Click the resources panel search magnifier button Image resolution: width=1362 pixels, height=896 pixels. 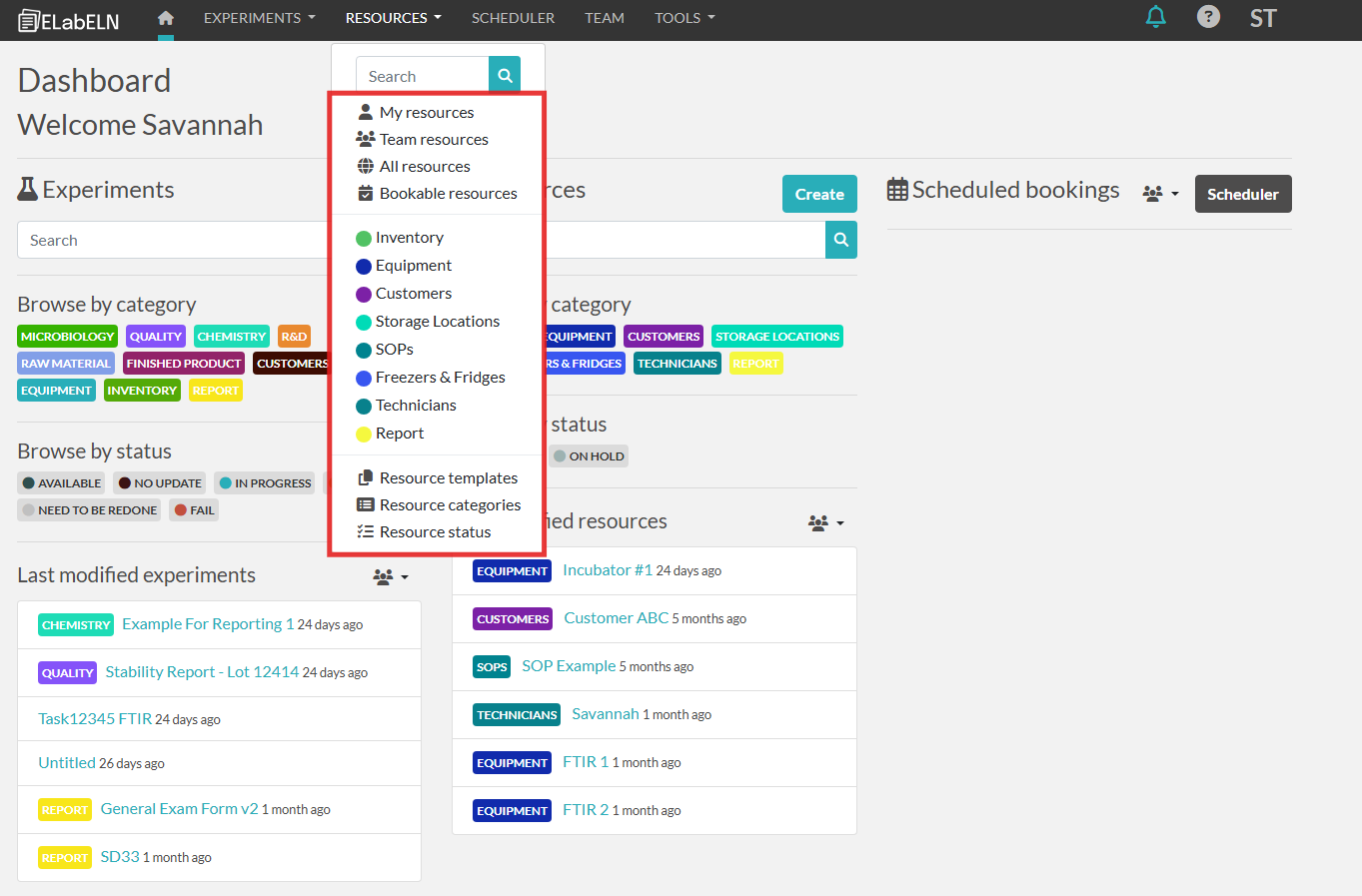840,240
